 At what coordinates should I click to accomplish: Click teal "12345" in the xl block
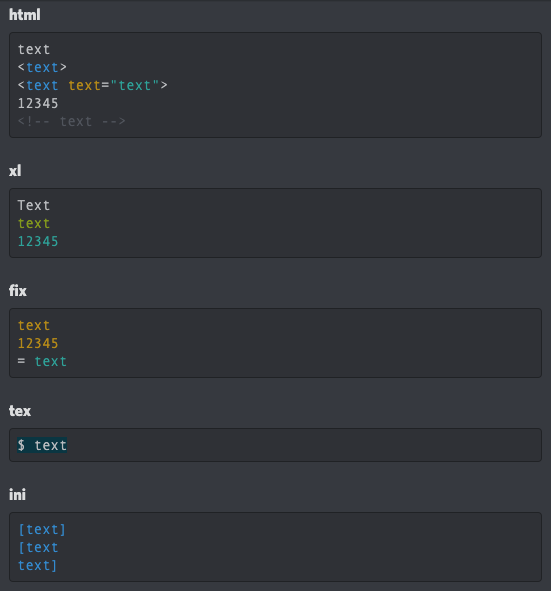pyautogui.click(x=38, y=241)
